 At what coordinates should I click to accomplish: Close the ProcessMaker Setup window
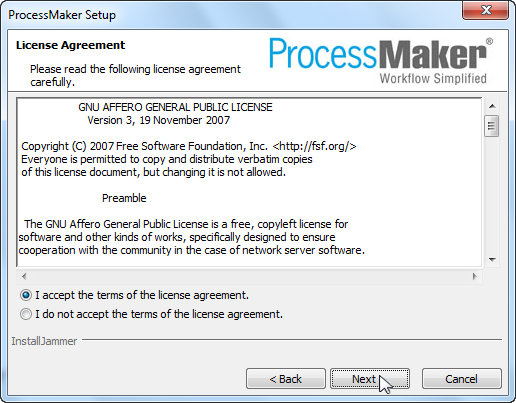click(x=486, y=10)
